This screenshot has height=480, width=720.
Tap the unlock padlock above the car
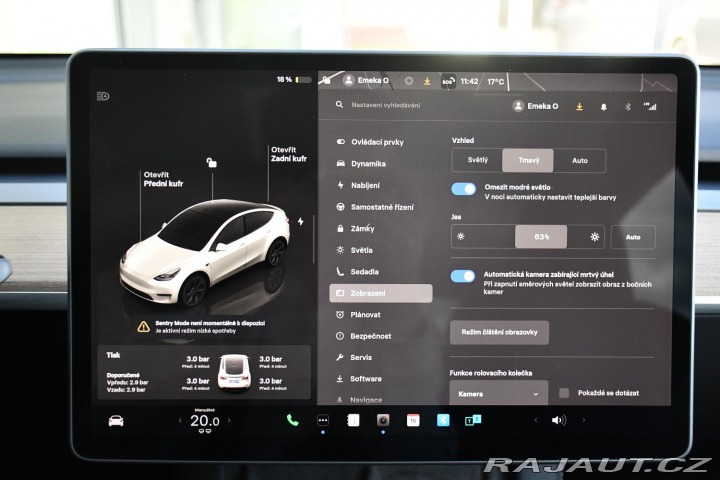[x=211, y=163]
